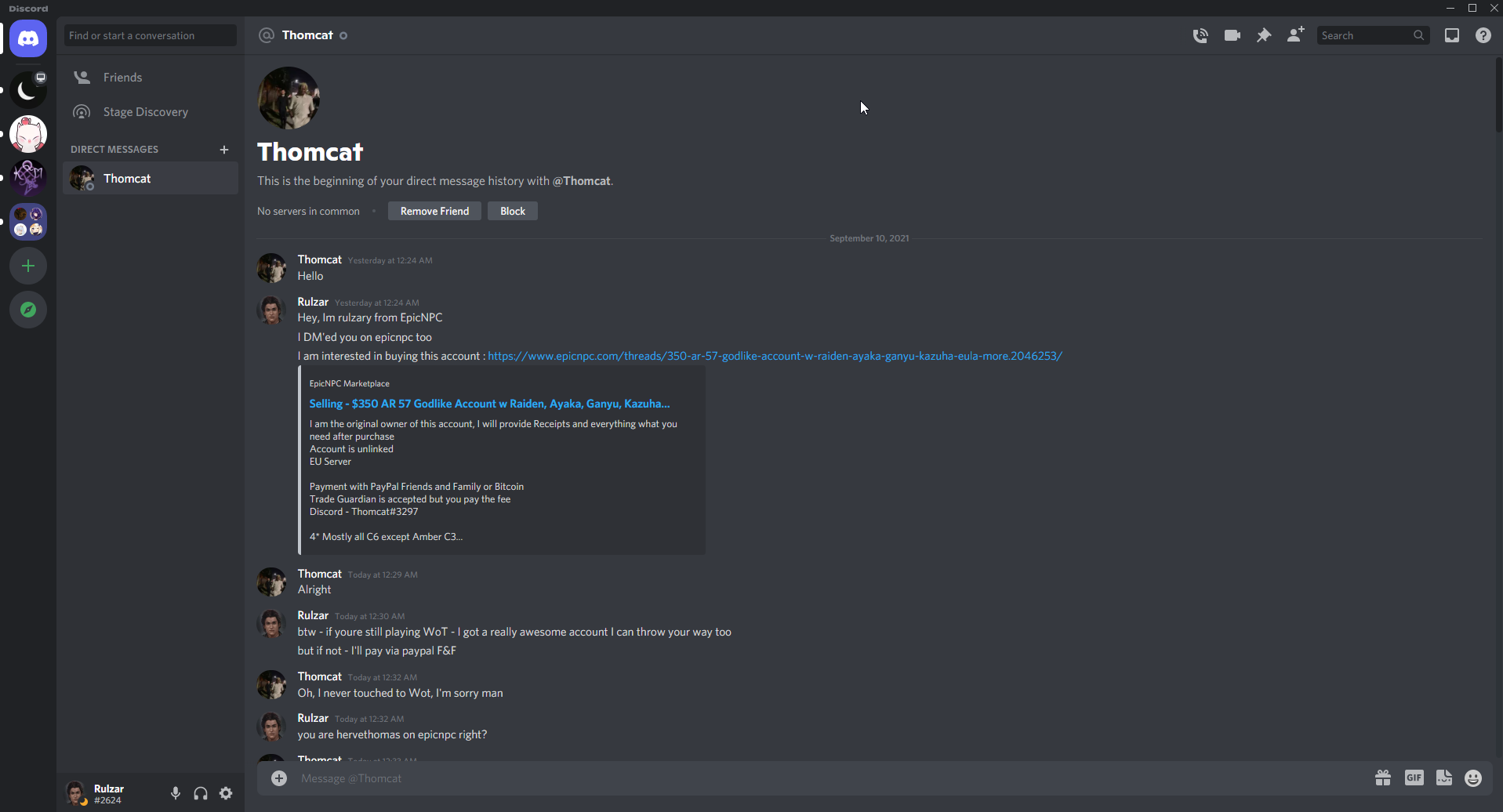Image resolution: width=1503 pixels, height=812 pixels.
Task: Add a server with plus button
Action: point(28,266)
